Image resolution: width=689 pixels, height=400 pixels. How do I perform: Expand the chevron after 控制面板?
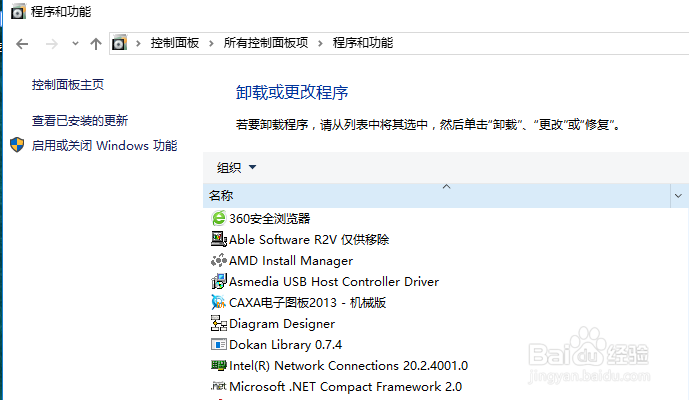point(211,43)
